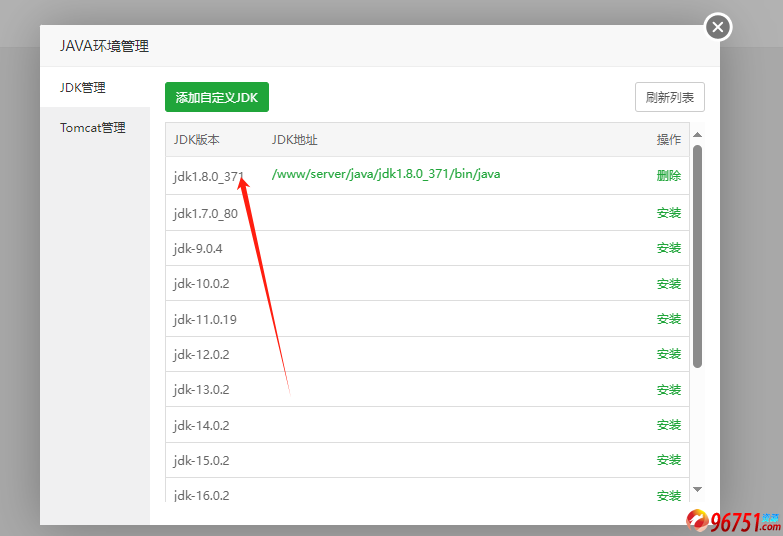Delete jdk1.8.0_371 with 删除 link

[669, 175]
